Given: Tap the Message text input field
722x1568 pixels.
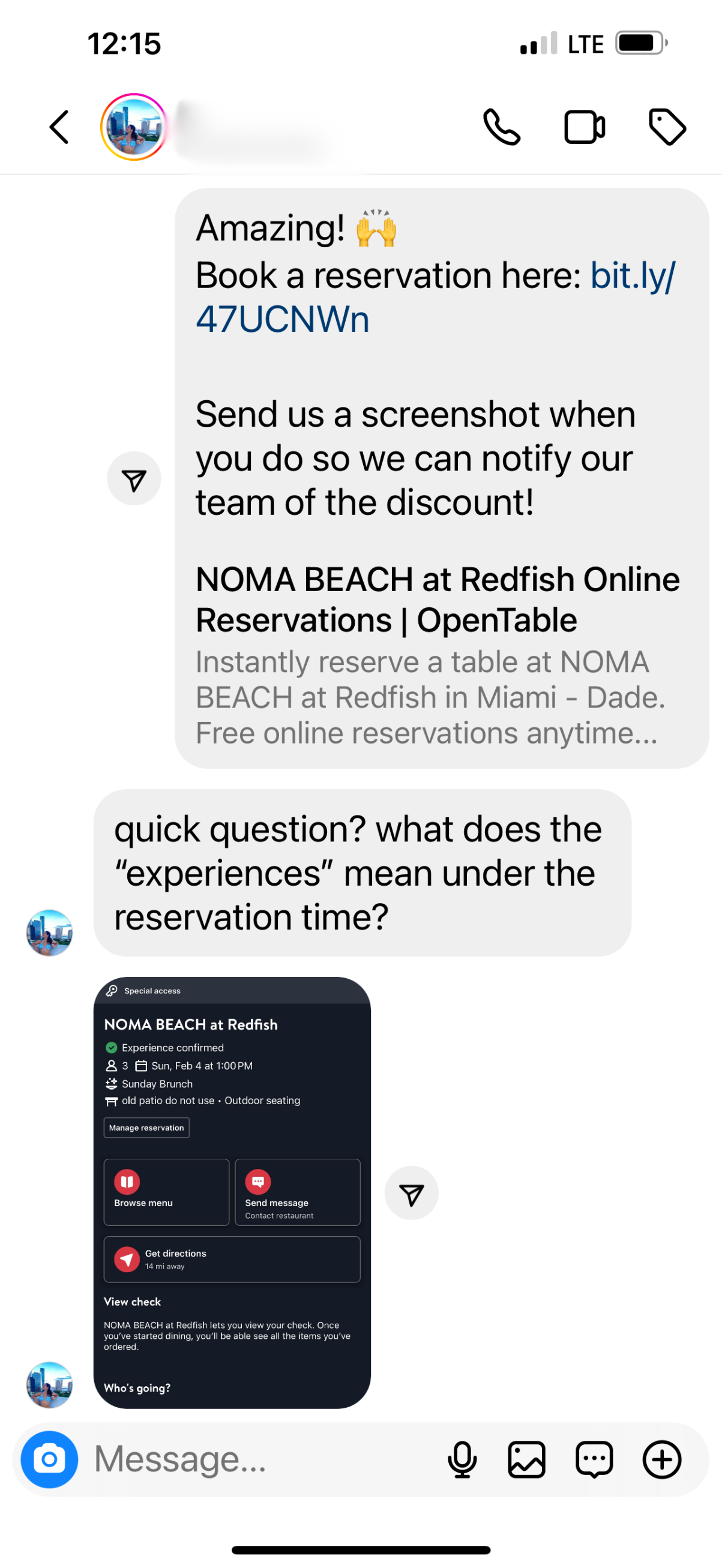Looking at the screenshot, I should pos(262,1459).
